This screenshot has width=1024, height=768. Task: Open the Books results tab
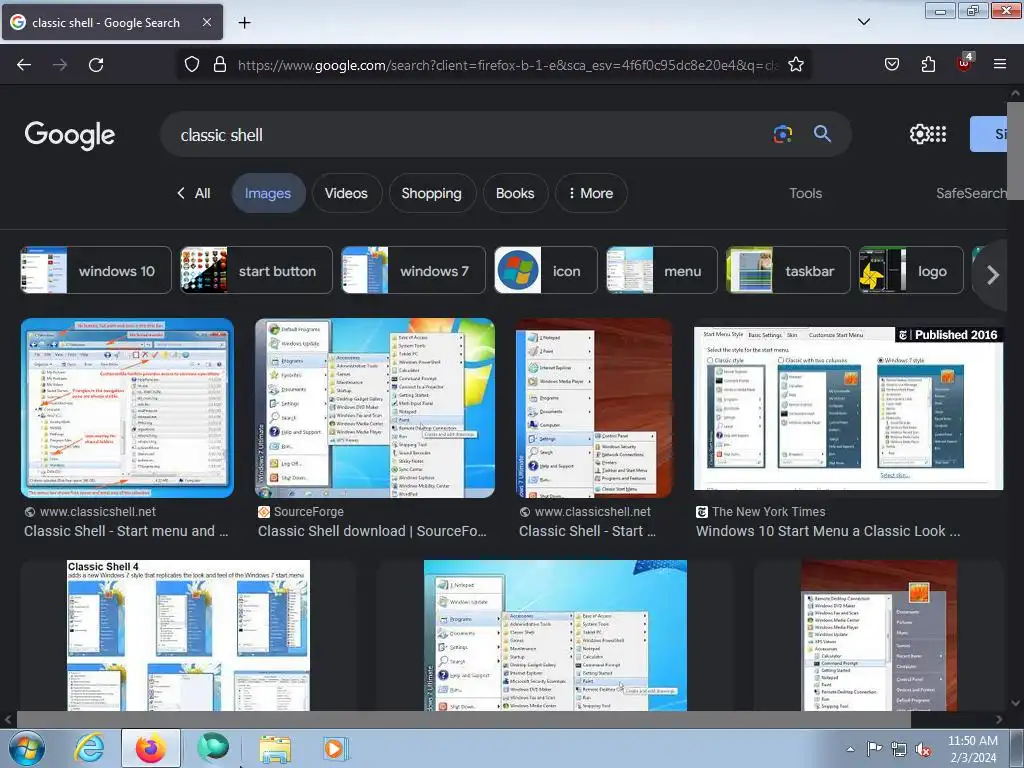pos(515,193)
